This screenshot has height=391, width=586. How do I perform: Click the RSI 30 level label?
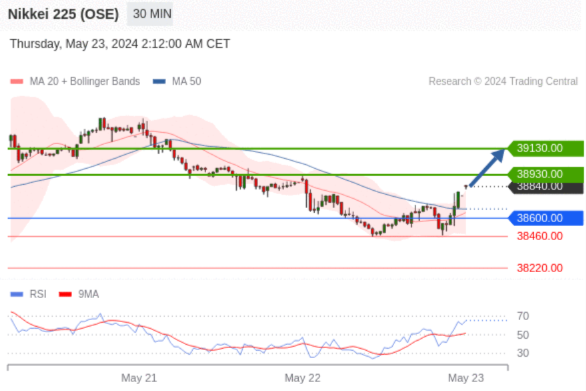click(x=523, y=353)
